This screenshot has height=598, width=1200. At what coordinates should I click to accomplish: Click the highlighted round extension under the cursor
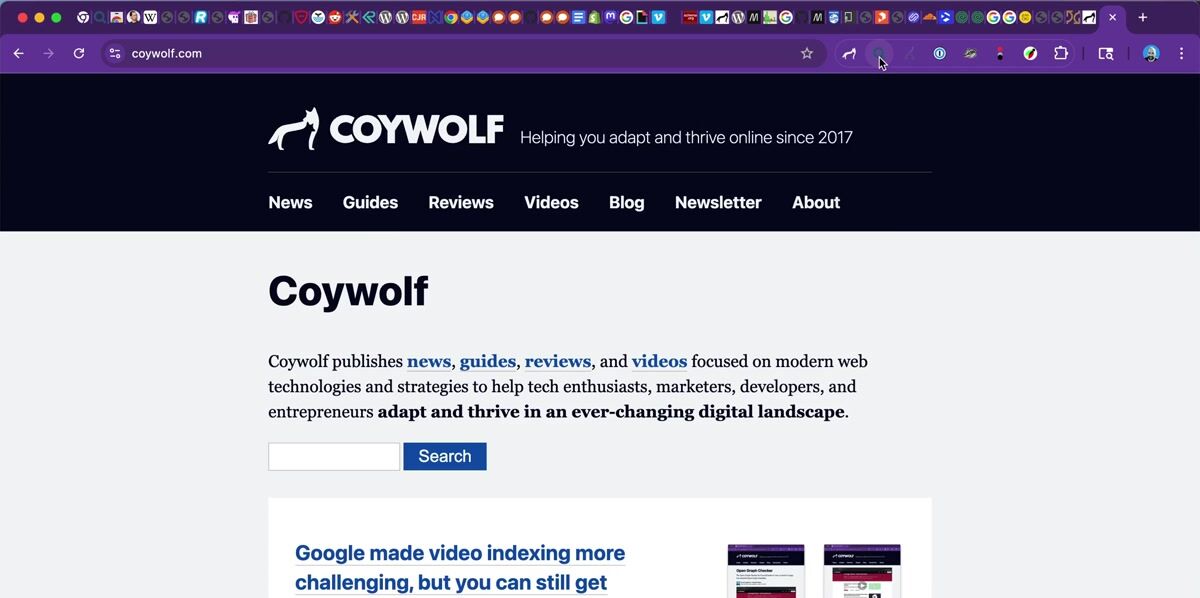click(878, 53)
